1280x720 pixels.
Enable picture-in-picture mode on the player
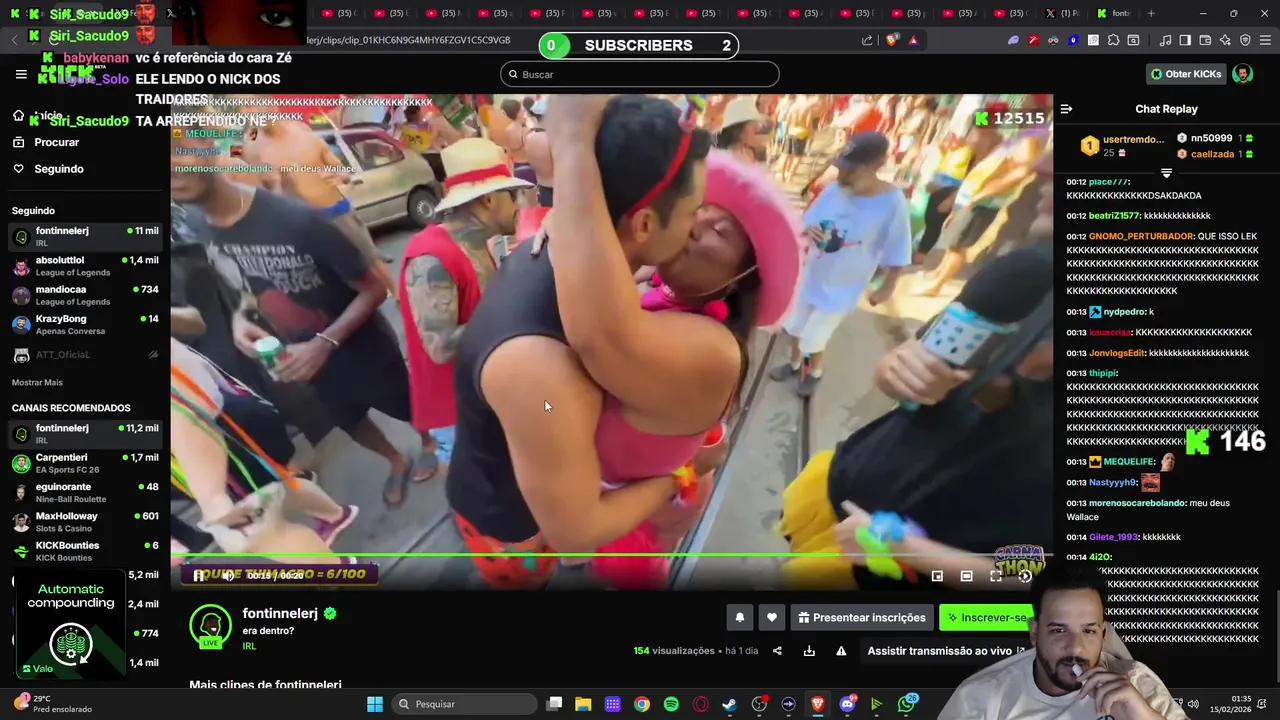tap(937, 576)
